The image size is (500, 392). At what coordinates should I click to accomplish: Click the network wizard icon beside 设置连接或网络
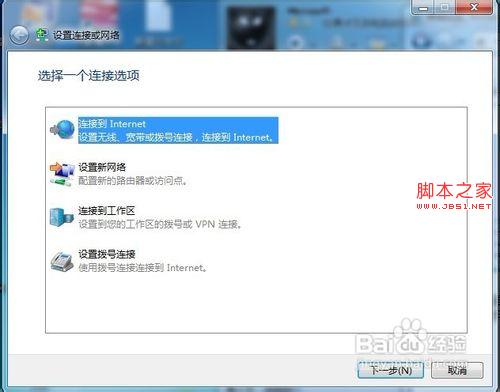point(41,35)
